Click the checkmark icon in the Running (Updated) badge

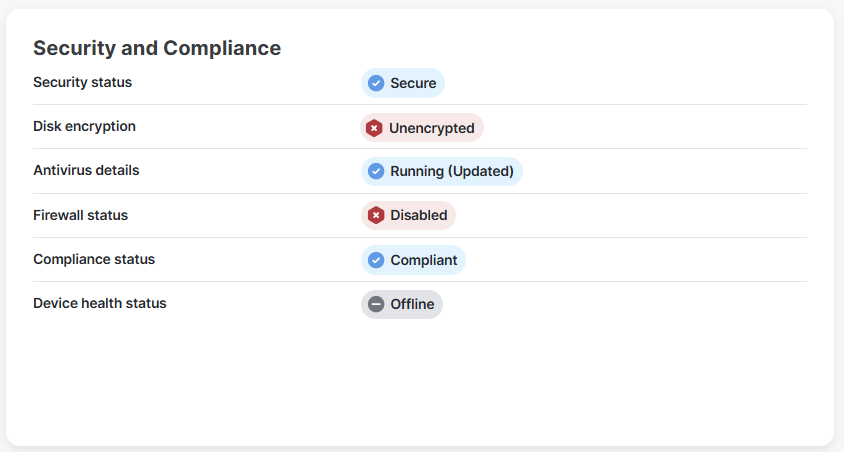point(376,171)
